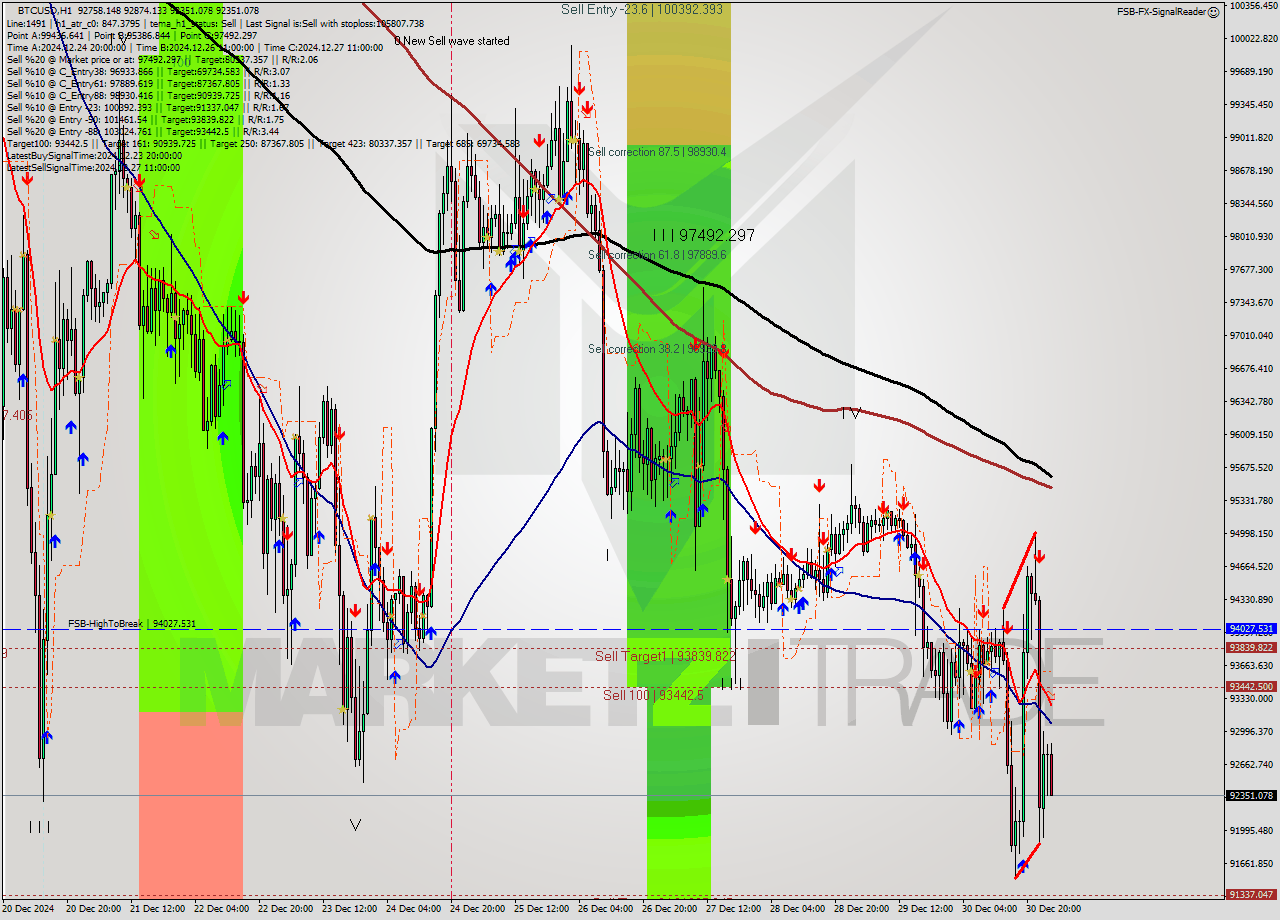Click the '21 Dec 12:00' time axis label

coord(157,909)
